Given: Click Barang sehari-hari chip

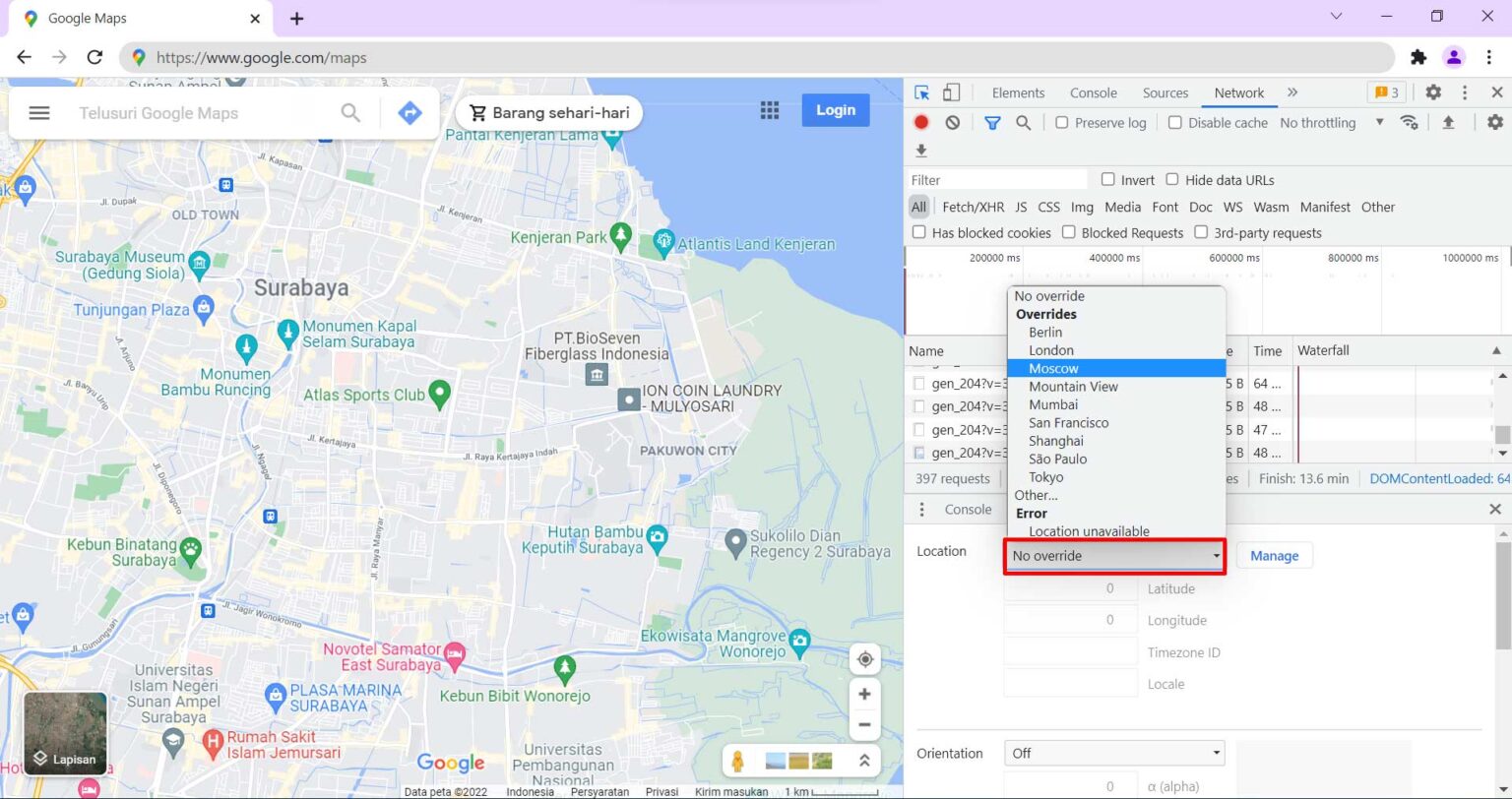Looking at the screenshot, I should click(x=549, y=112).
